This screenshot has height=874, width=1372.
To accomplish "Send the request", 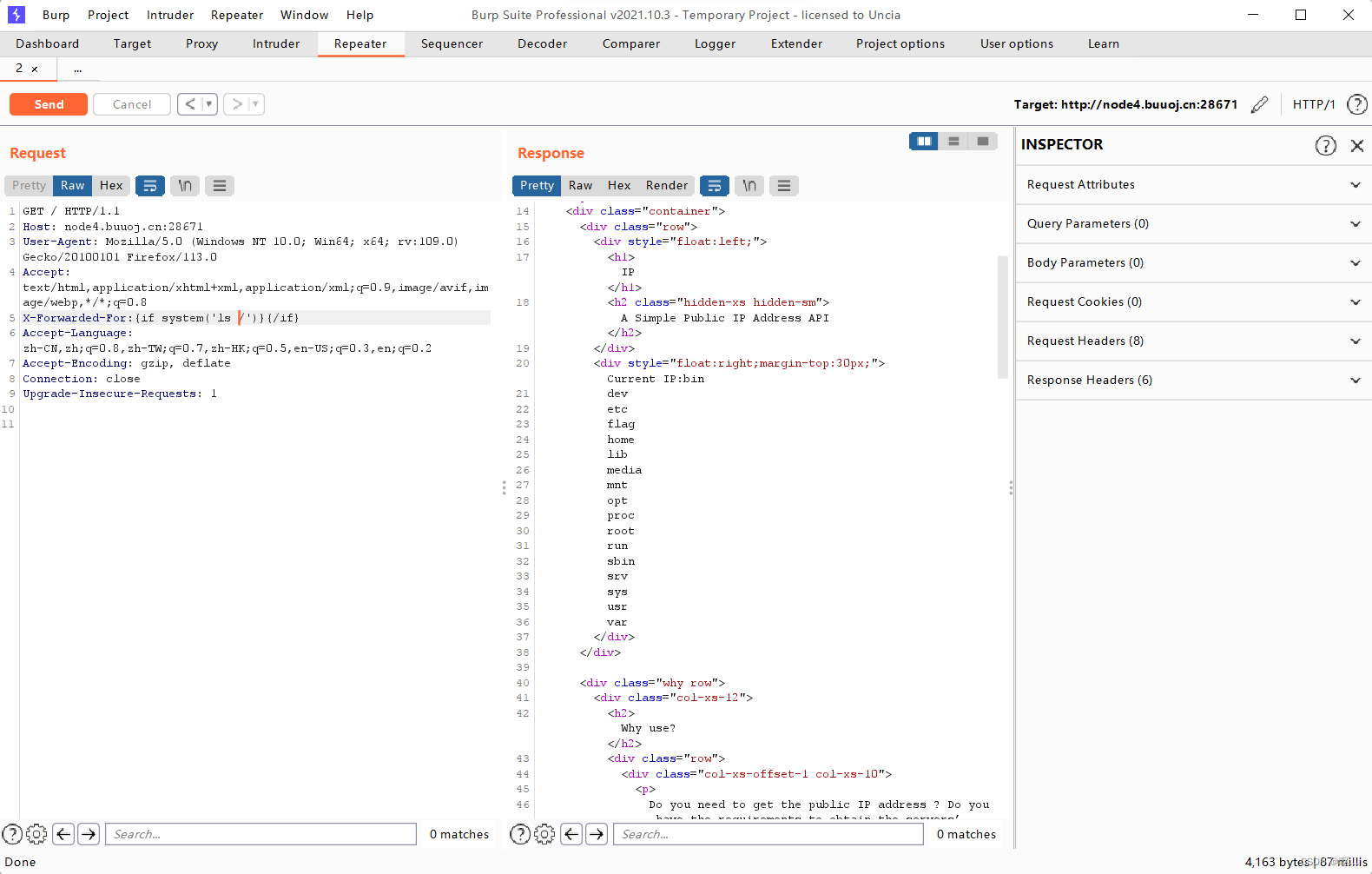I will click(x=49, y=104).
